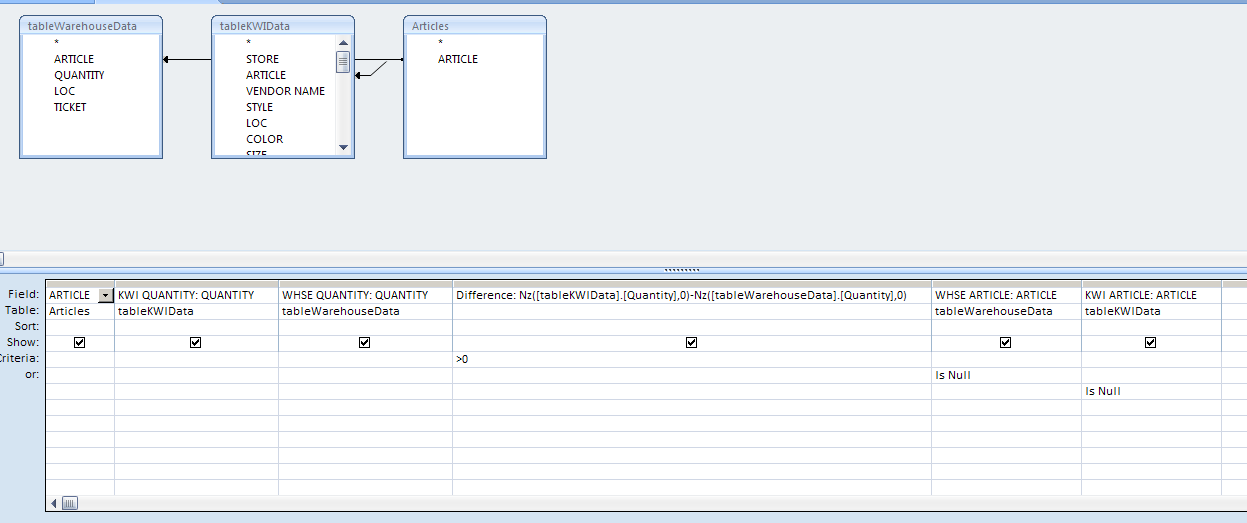Click the Difference expression field cell

point(692,295)
